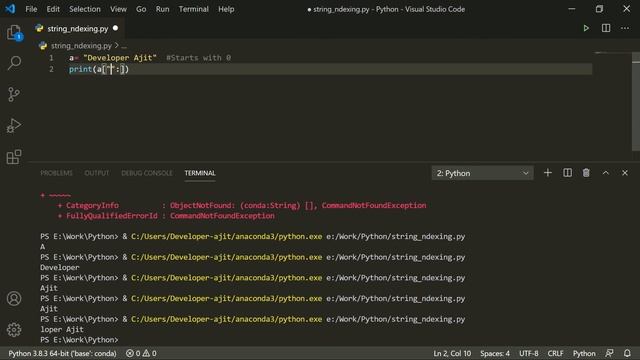Select the string_ndexing.py editor tab
The image size is (640, 360).
pos(78,29)
